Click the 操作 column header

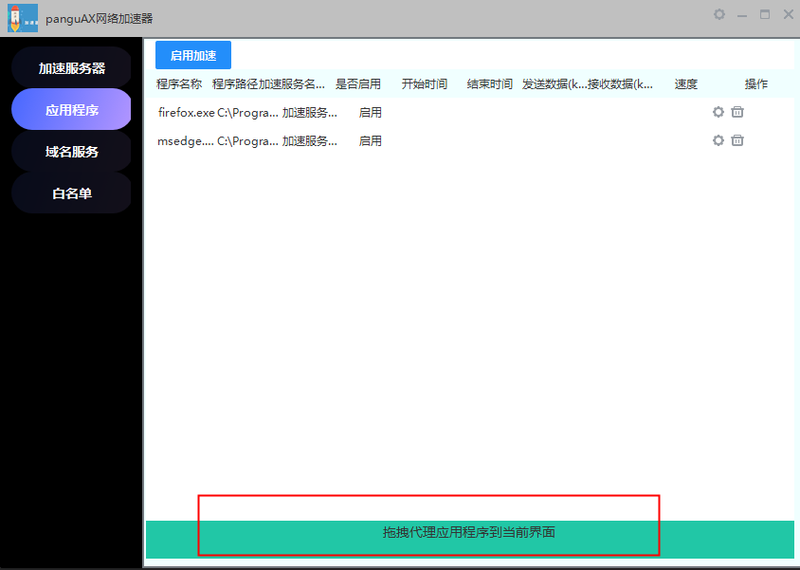coord(756,84)
